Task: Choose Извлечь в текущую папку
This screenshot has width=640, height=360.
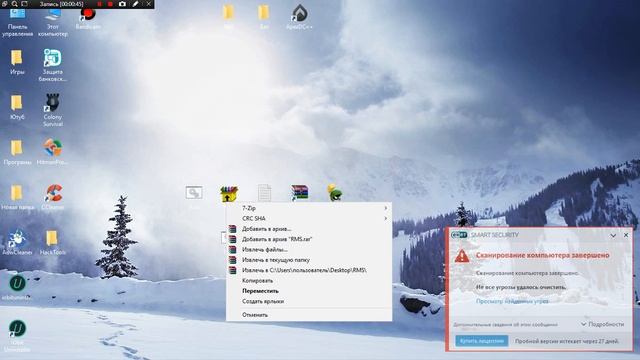Action: click(309, 260)
